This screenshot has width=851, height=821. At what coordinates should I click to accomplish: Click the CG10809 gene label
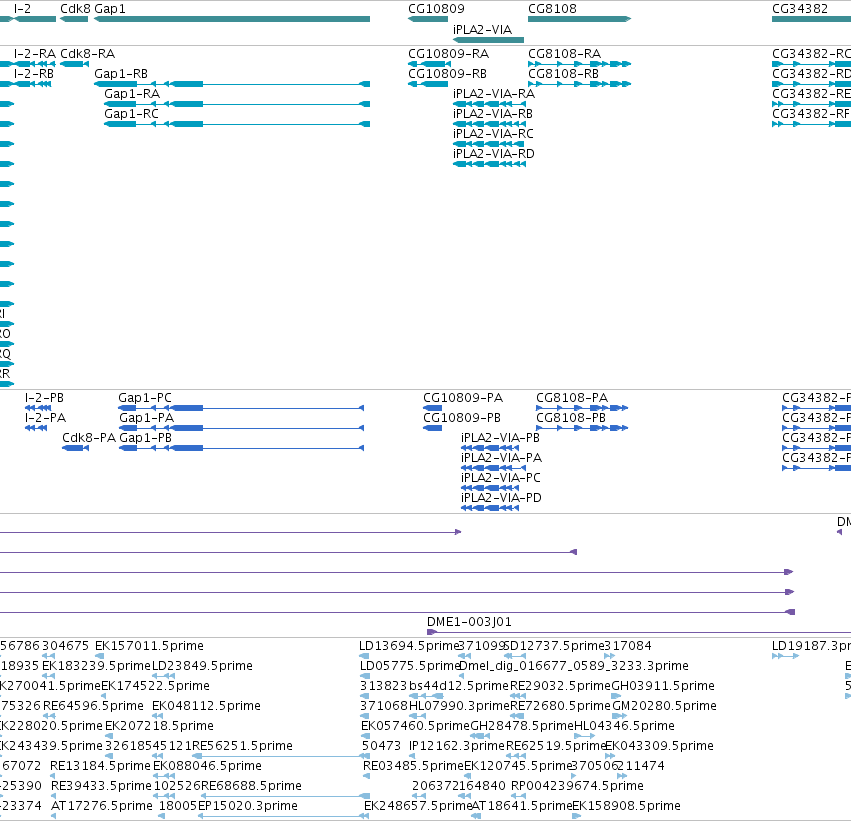pos(436,9)
